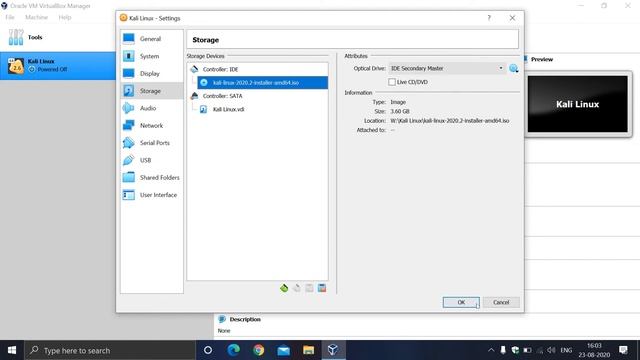Click the taskbar search box

[x=110, y=350]
